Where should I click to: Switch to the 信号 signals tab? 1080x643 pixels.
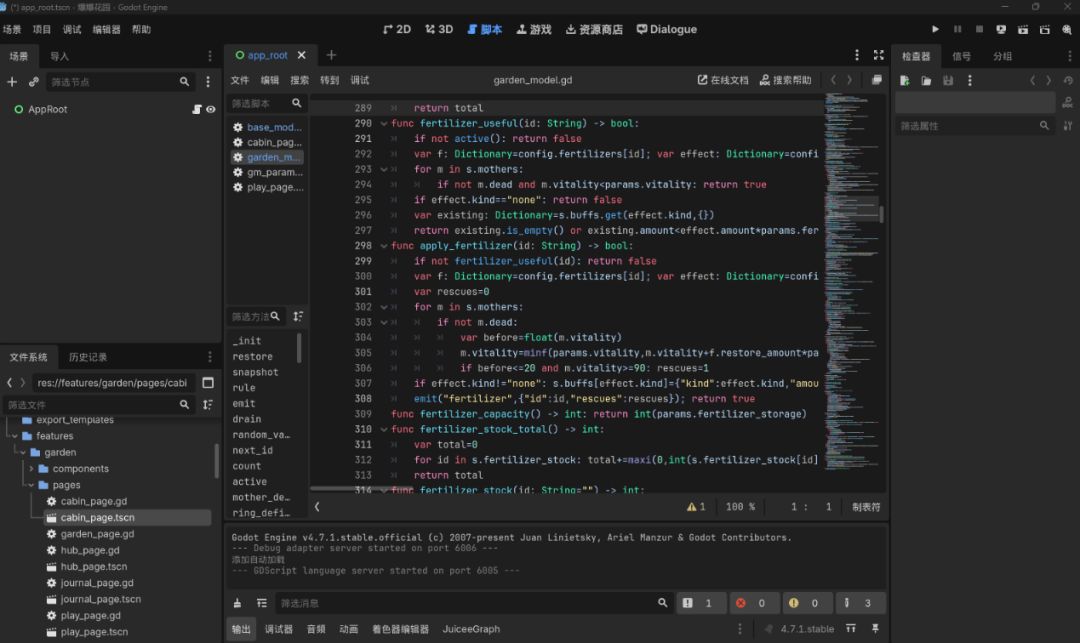962,56
